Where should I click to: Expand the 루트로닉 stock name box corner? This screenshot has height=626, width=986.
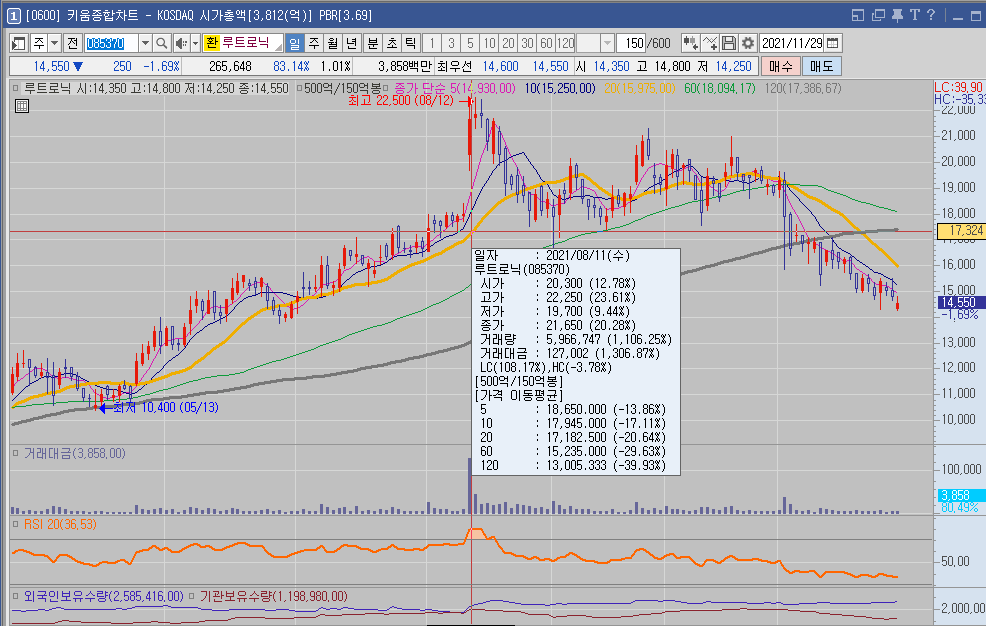pyautogui.click(x=278, y=47)
